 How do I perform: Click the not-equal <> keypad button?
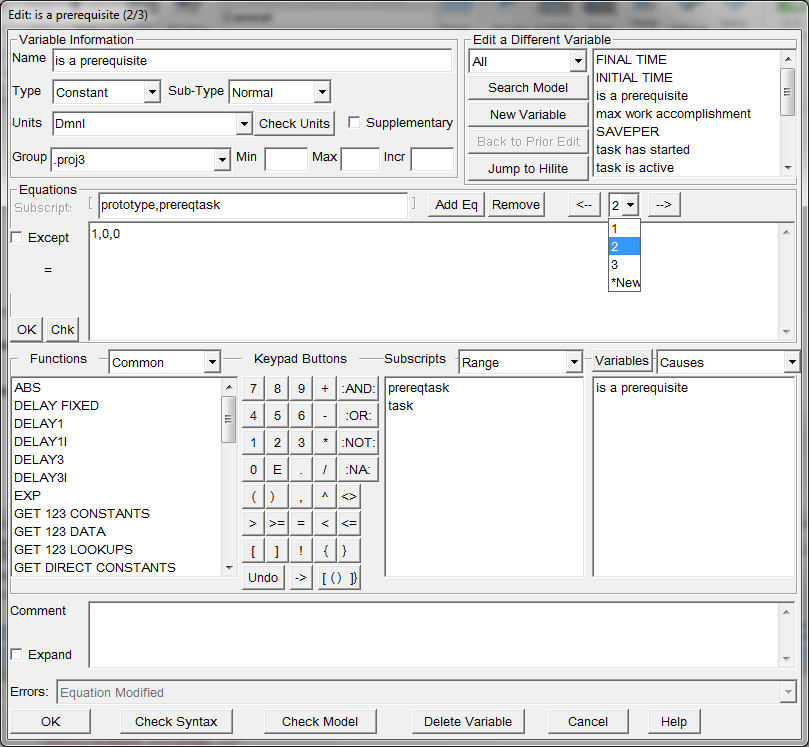[349, 496]
